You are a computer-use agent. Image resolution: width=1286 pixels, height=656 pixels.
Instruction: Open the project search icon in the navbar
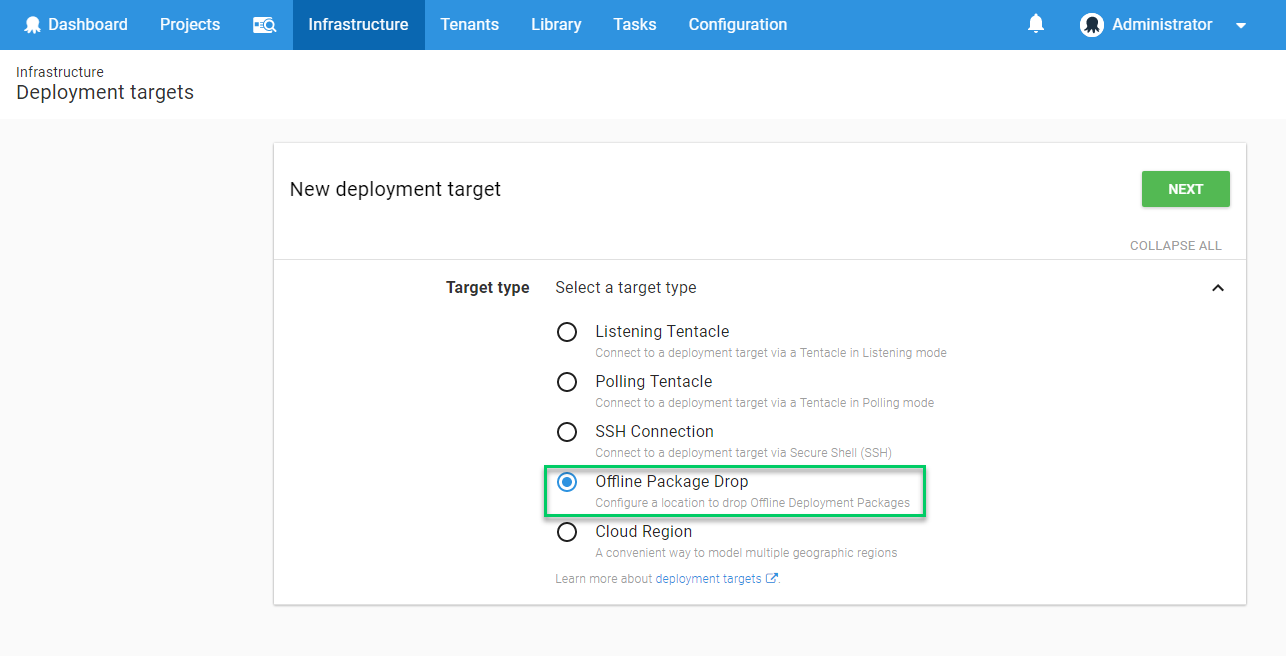click(x=264, y=25)
